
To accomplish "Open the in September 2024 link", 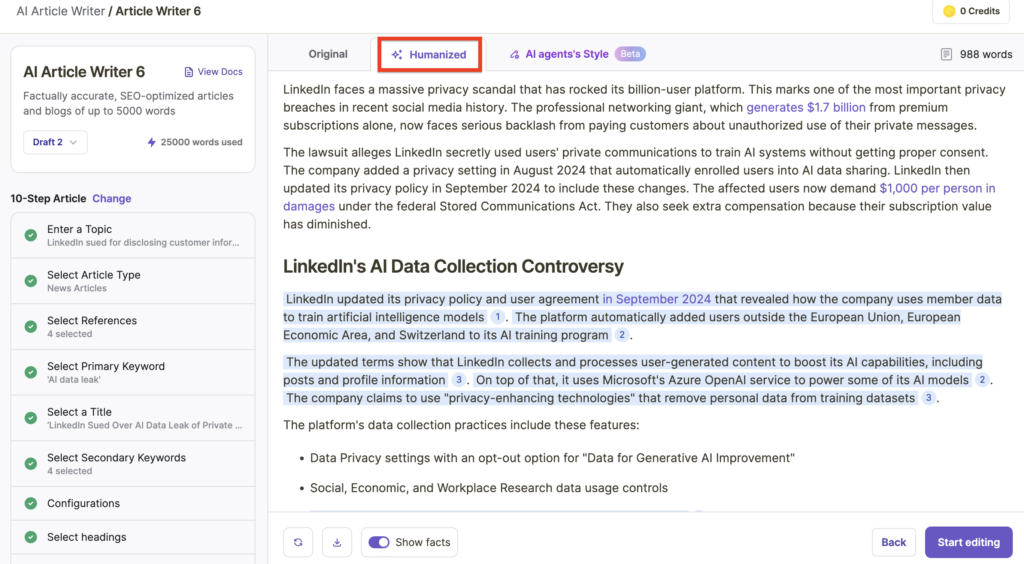I will [x=656, y=299].
